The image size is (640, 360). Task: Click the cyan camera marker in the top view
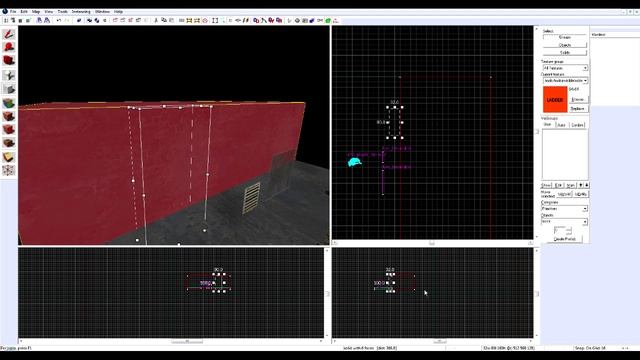click(355, 162)
